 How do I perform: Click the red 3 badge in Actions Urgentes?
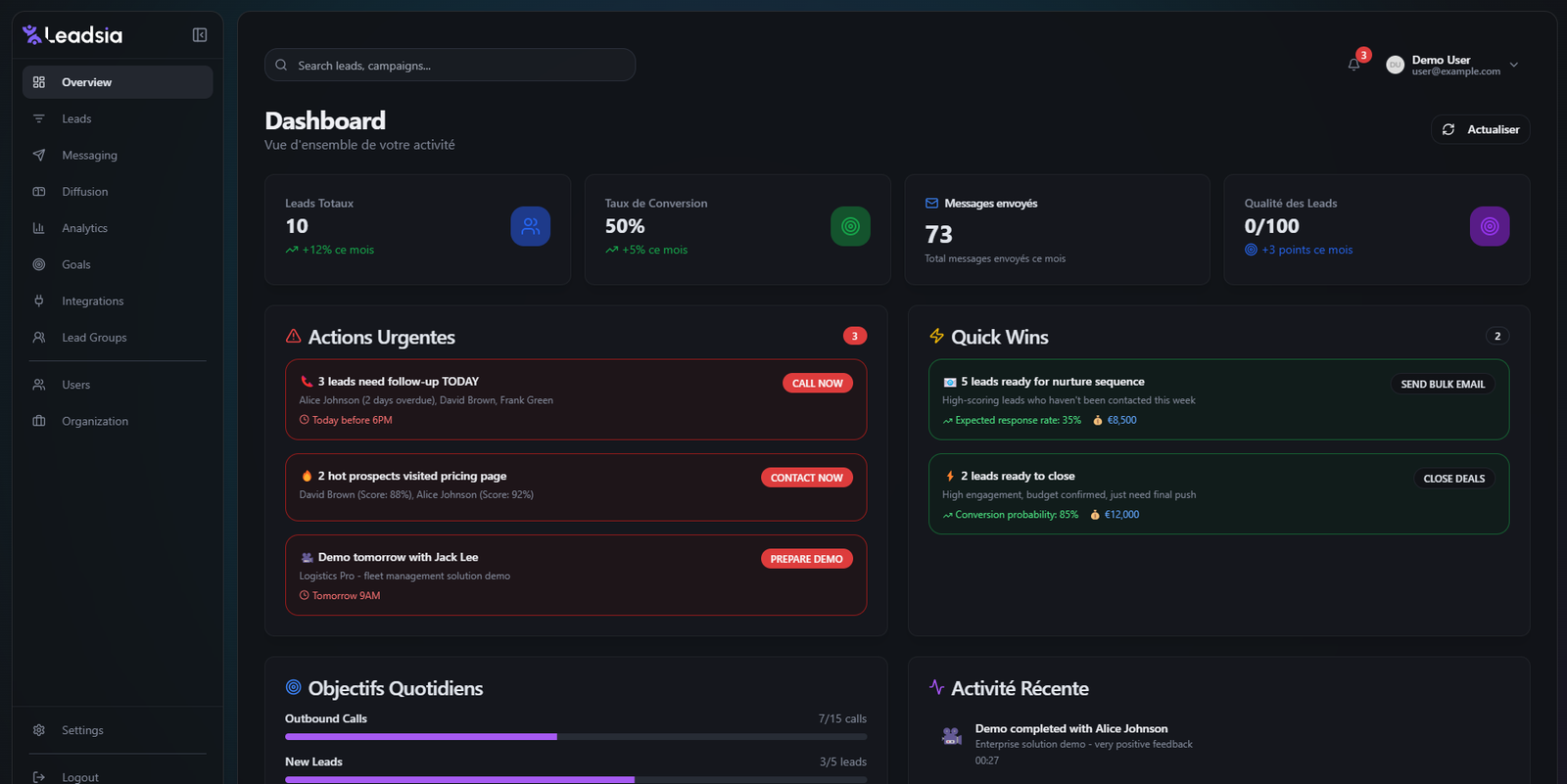[855, 336]
